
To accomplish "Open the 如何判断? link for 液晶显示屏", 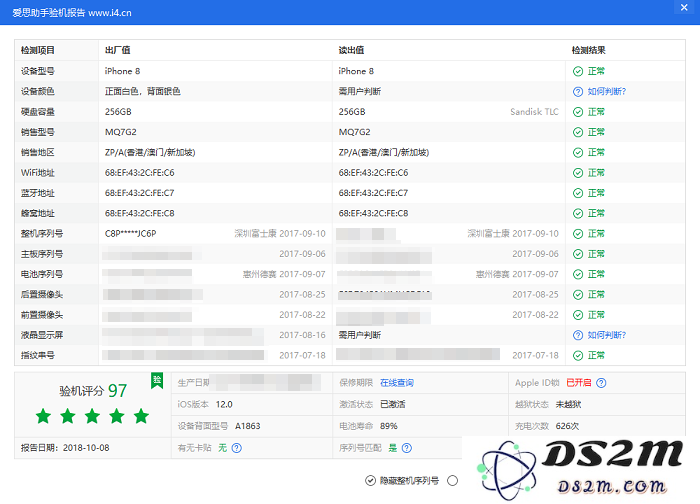I will pos(607,335).
